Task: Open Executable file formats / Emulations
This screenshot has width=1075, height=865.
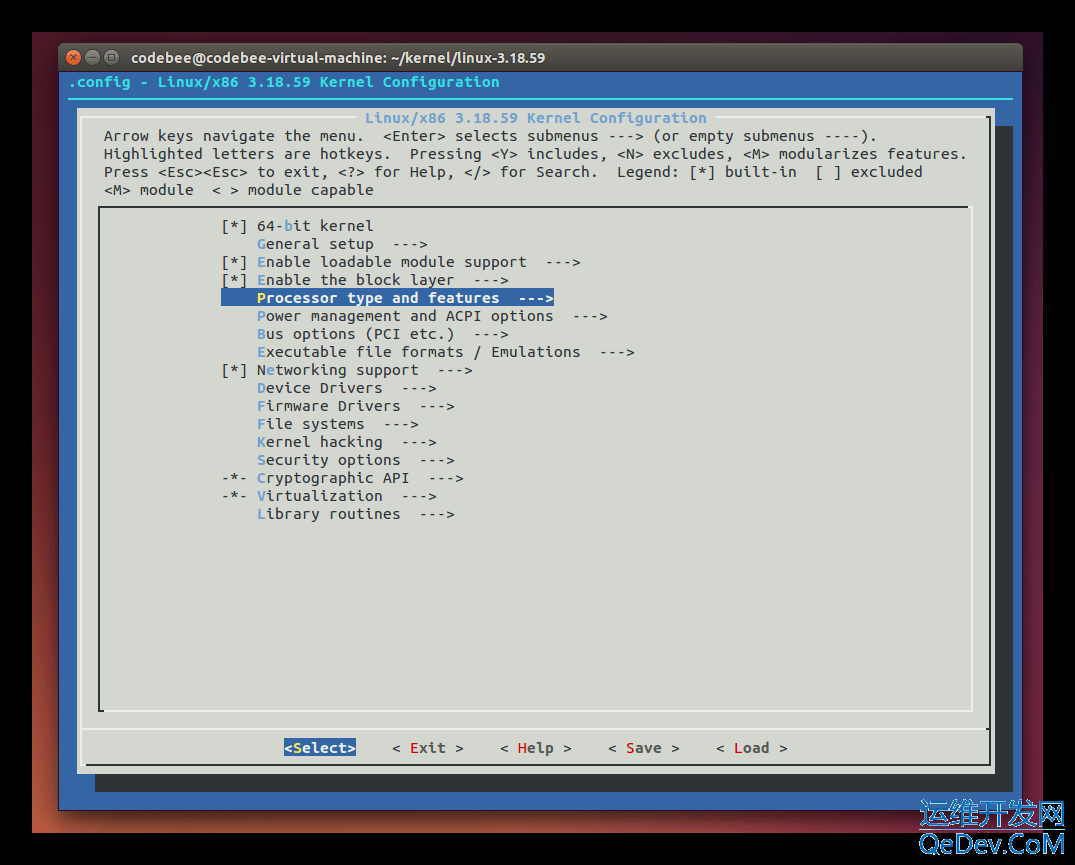Action: (x=446, y=352)
